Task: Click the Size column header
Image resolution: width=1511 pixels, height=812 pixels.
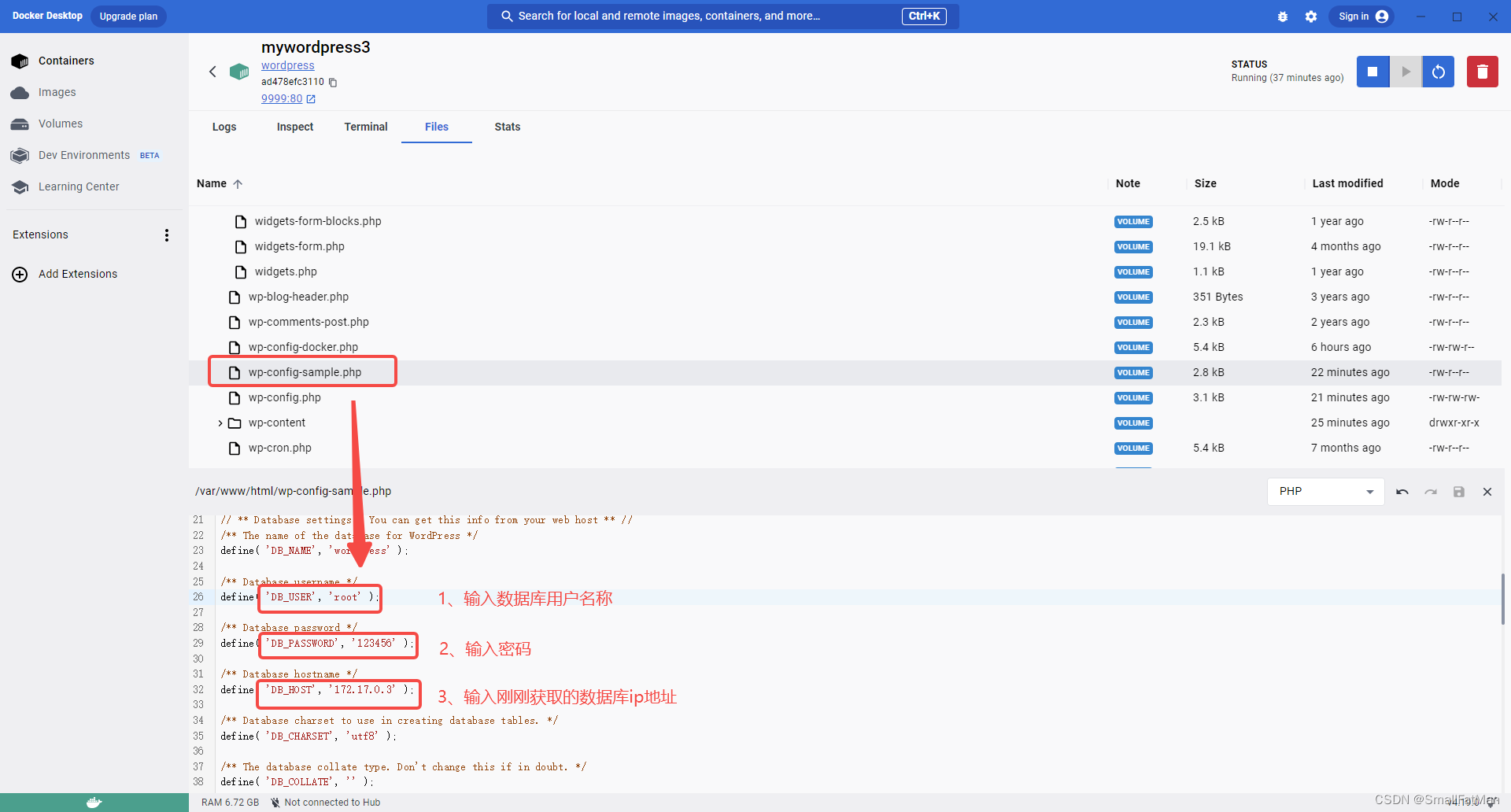Action: coord(1205,183)
